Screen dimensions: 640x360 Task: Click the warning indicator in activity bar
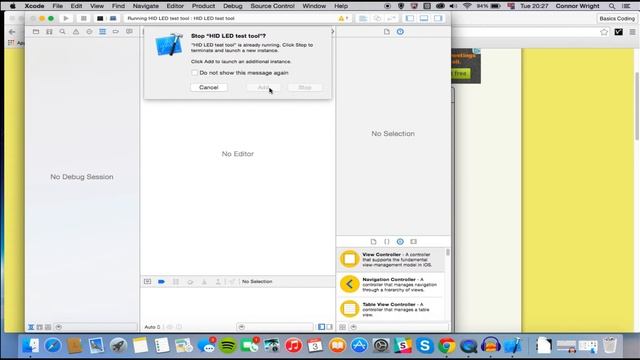[x=343, y=18]
